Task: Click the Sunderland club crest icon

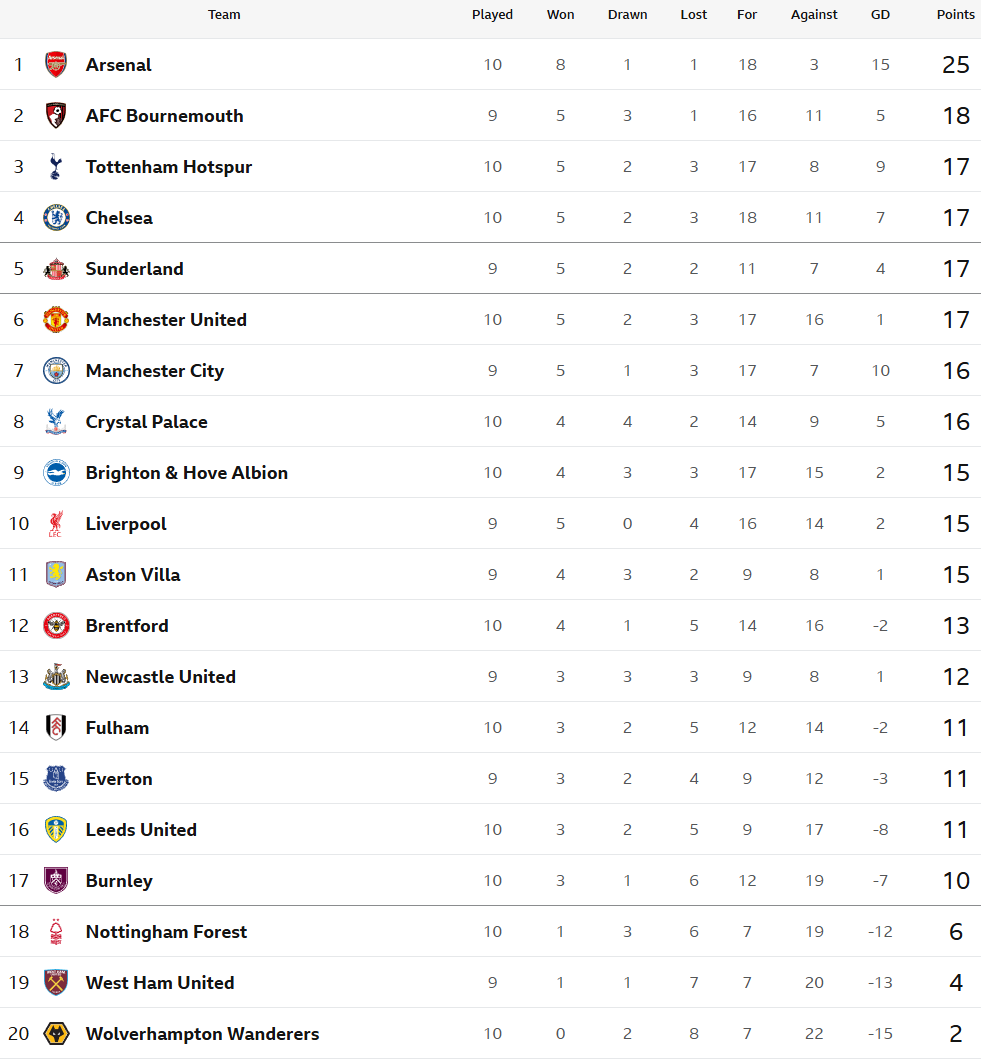Action: point(56,269)
